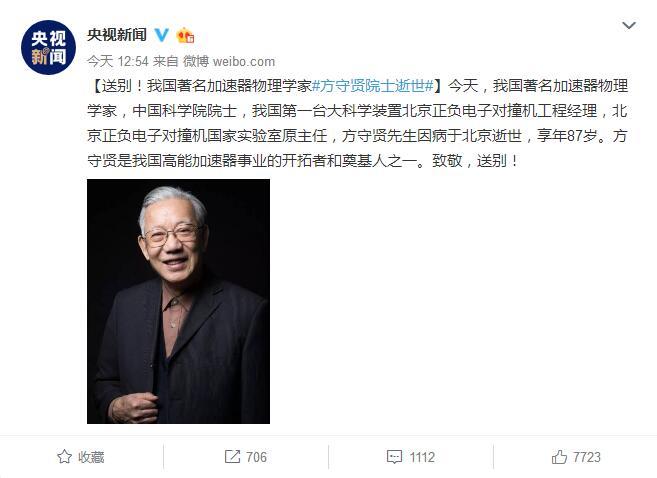This screenshot has width=657, height=478.
Task: Click the comment bubble icon
Action: point(394,457)
